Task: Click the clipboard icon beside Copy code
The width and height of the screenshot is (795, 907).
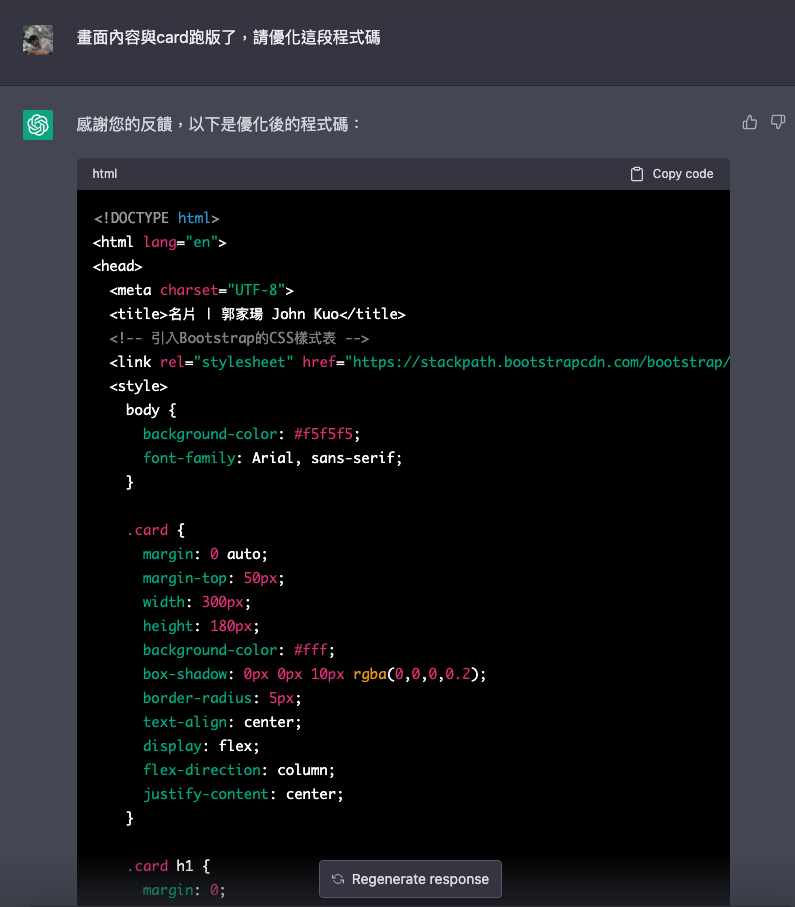Action: [x=637, y=174]
